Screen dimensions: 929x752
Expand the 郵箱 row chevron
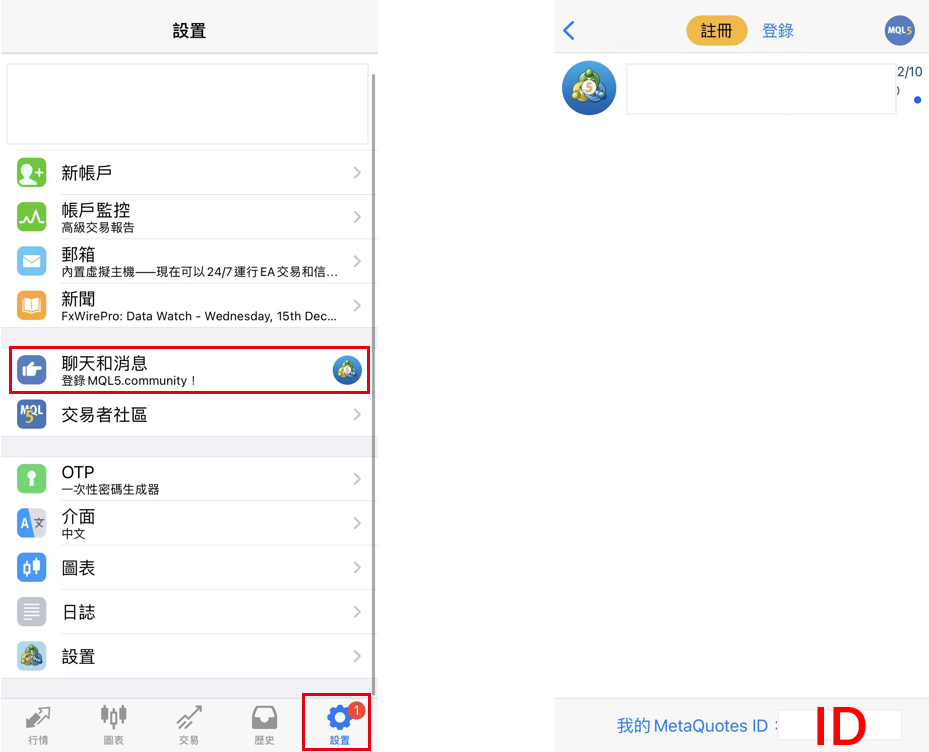(357, 261)
